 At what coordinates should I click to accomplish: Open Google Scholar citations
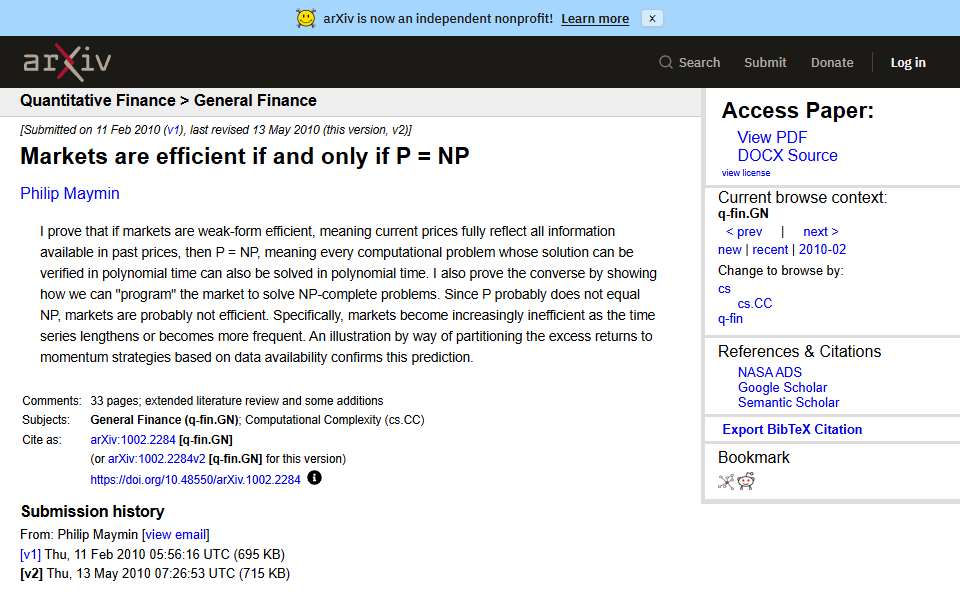coord(782,388)
